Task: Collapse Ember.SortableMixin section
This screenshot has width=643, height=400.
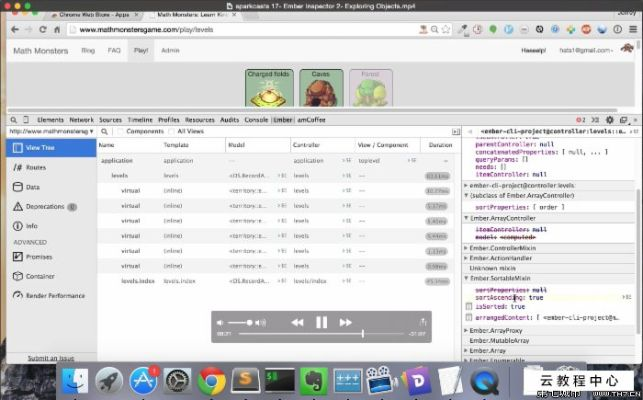Action: click(x=549, y=278)
